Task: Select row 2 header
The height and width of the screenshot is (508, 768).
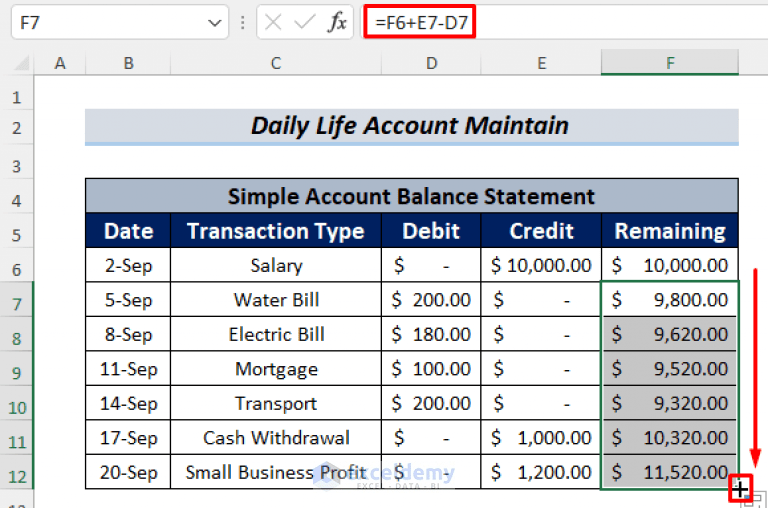Action: [x=17, y=127]
